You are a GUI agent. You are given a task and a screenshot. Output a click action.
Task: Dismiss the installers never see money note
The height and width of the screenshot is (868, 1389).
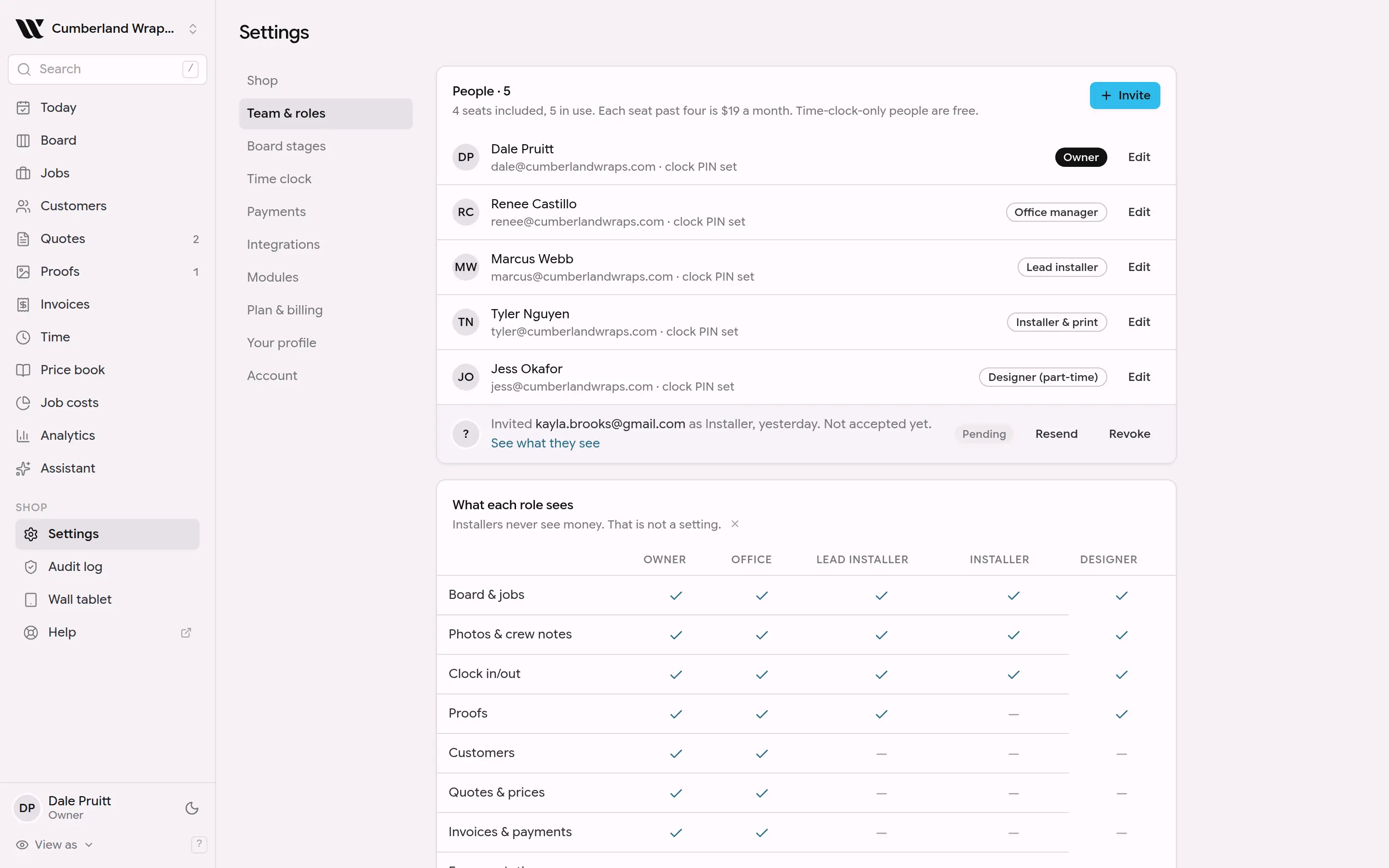pos(735,524)
